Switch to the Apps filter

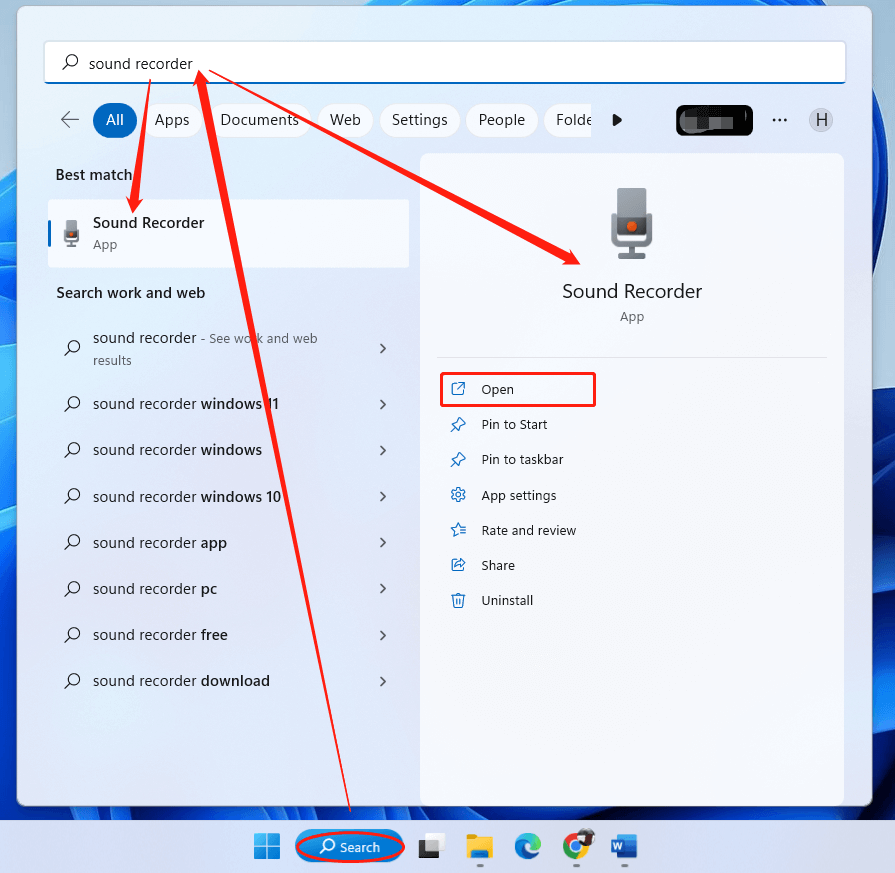172,119
